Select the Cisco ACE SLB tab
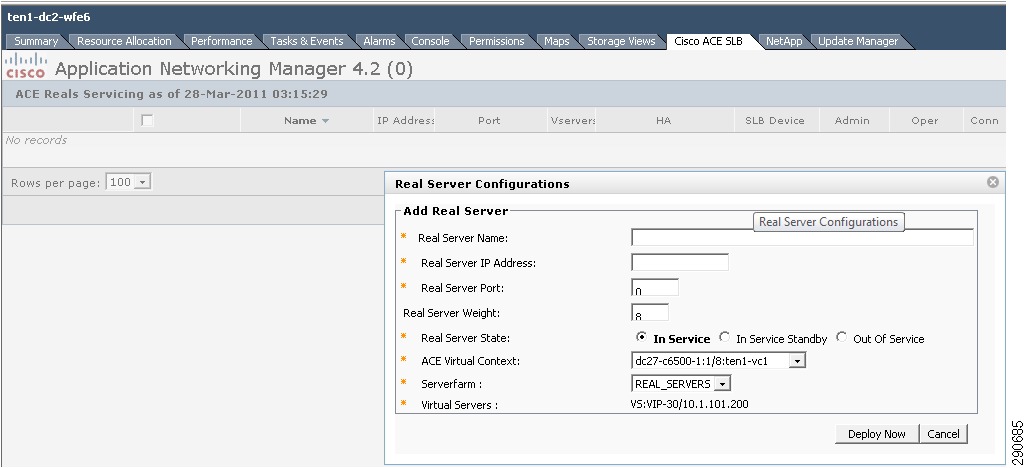The width and height of the screenshot is (1025, 468). [x=709, y=41]
